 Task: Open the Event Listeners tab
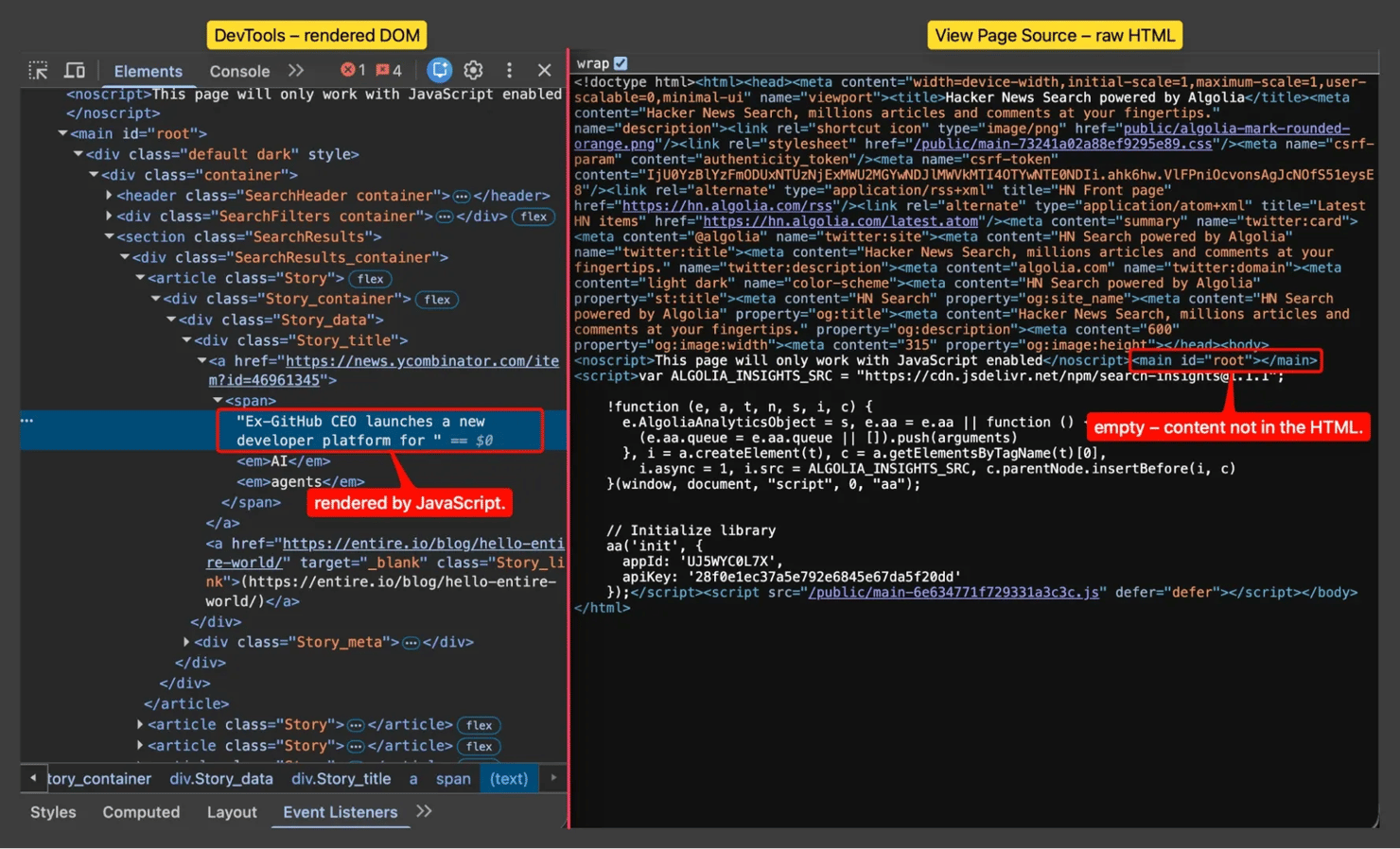coord(341,812)
